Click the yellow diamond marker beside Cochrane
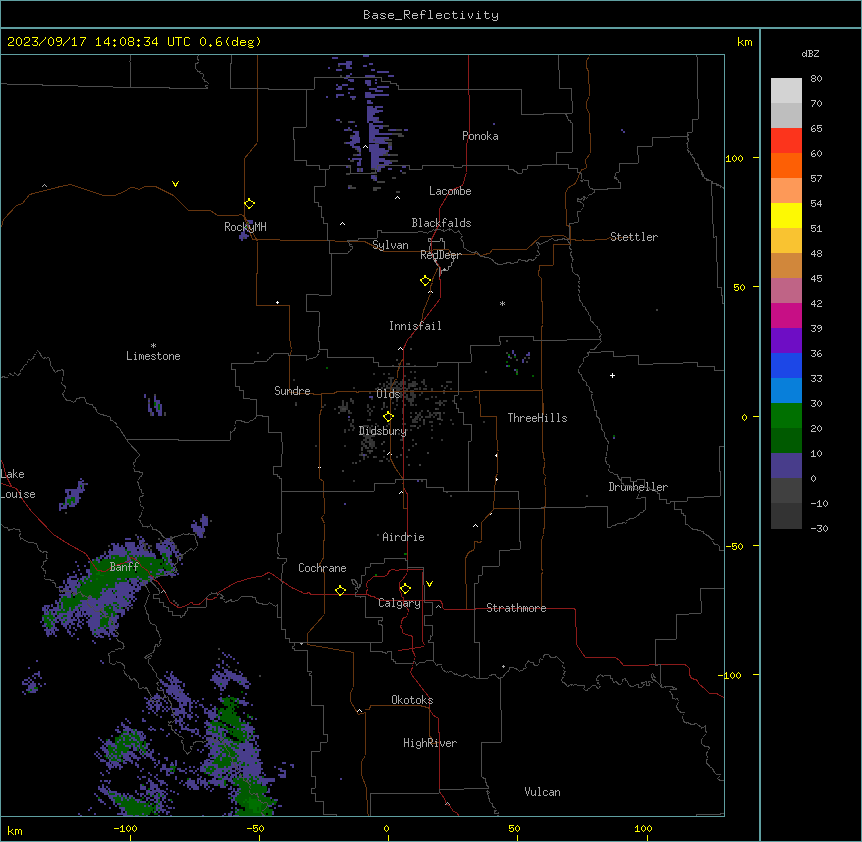The height and width of the screenshot is (842, 862). [x=340, y=590]
